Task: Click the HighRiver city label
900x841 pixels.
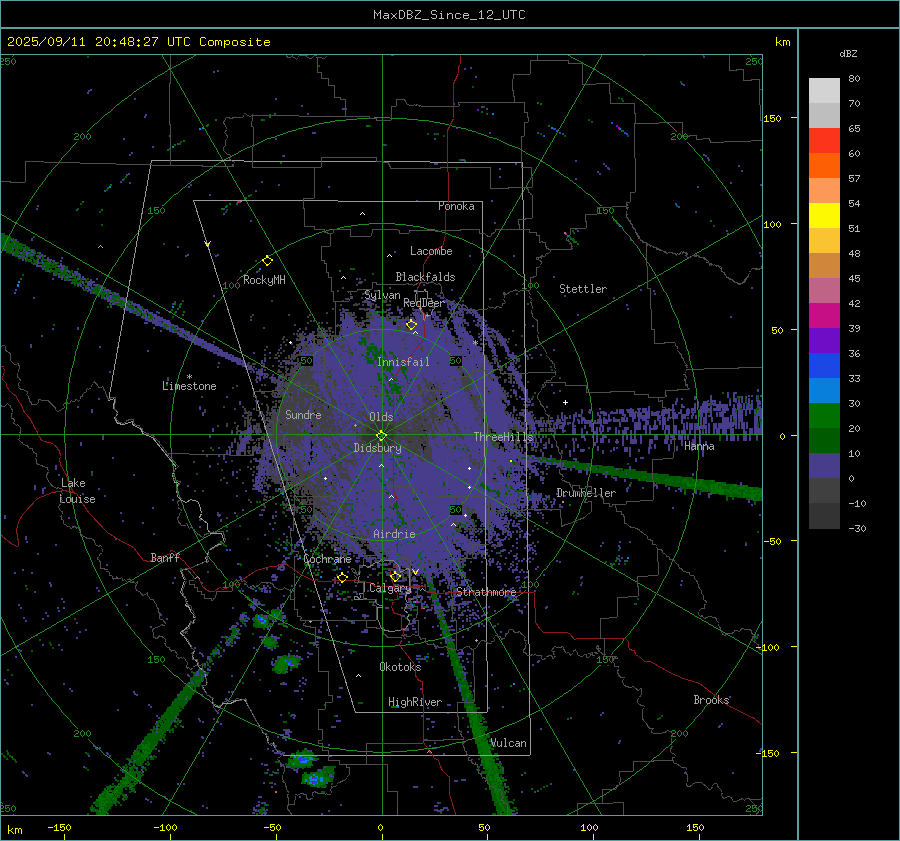Action: tap(415, 702)
